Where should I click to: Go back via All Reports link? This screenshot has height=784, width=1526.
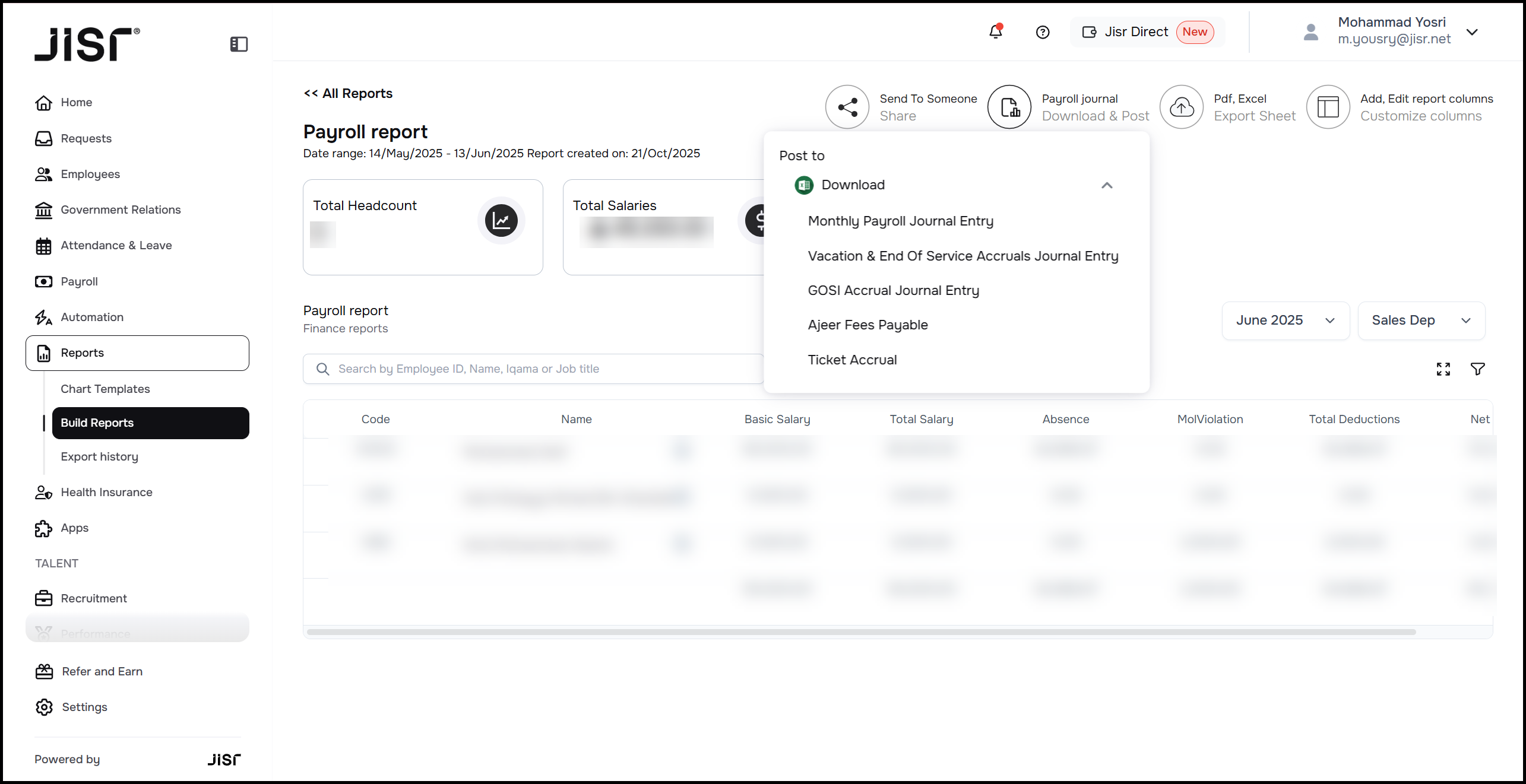tap(348, 93)
